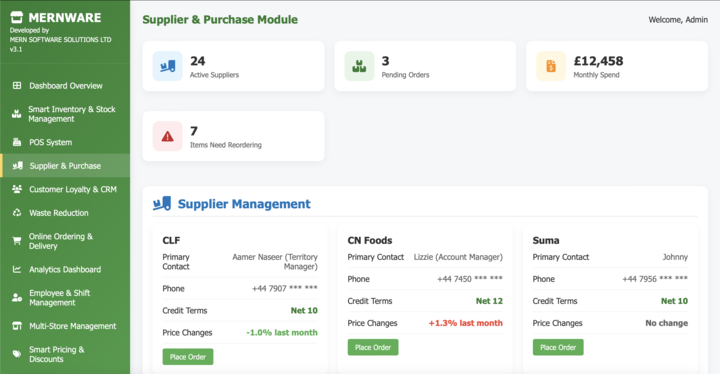Go to Smart Inventory & Stock Management
This screenshot has height=374, width=720.
pos(65,114)
